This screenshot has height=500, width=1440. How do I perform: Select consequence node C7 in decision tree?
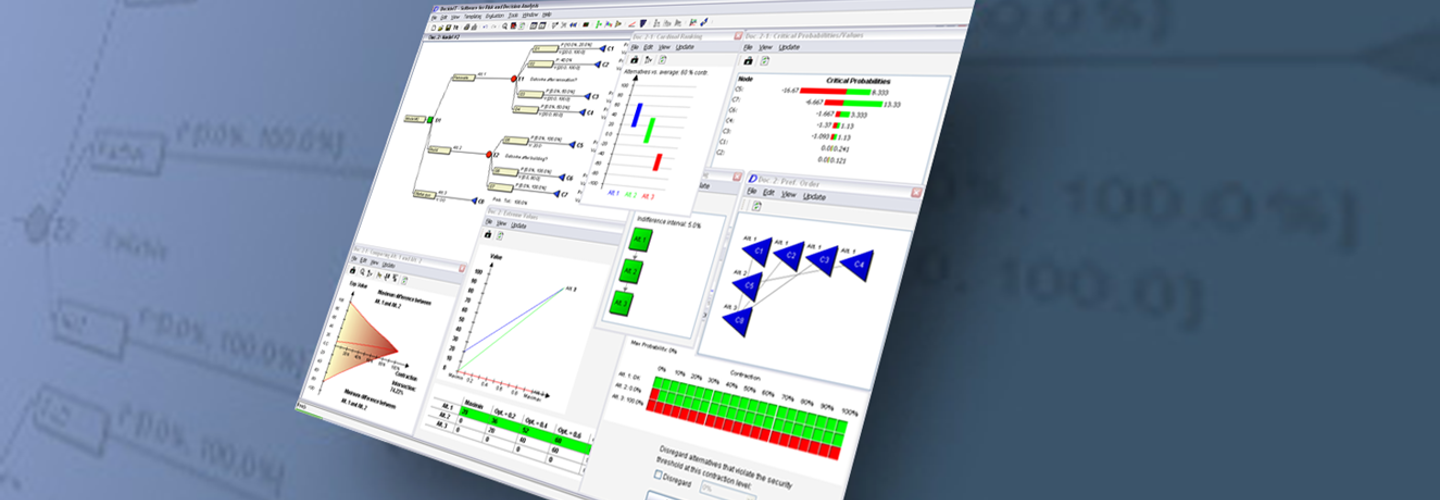pyautogui.click(x=556, y=194)
